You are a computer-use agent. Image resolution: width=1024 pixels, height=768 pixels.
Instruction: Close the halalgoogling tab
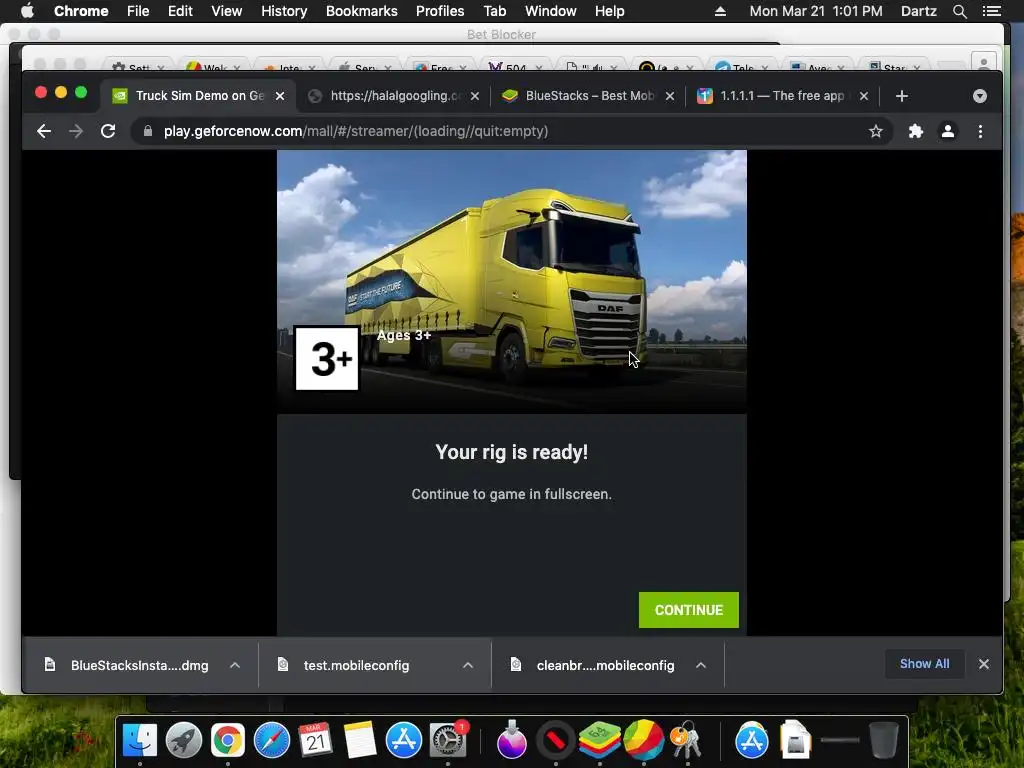point(475,96)
